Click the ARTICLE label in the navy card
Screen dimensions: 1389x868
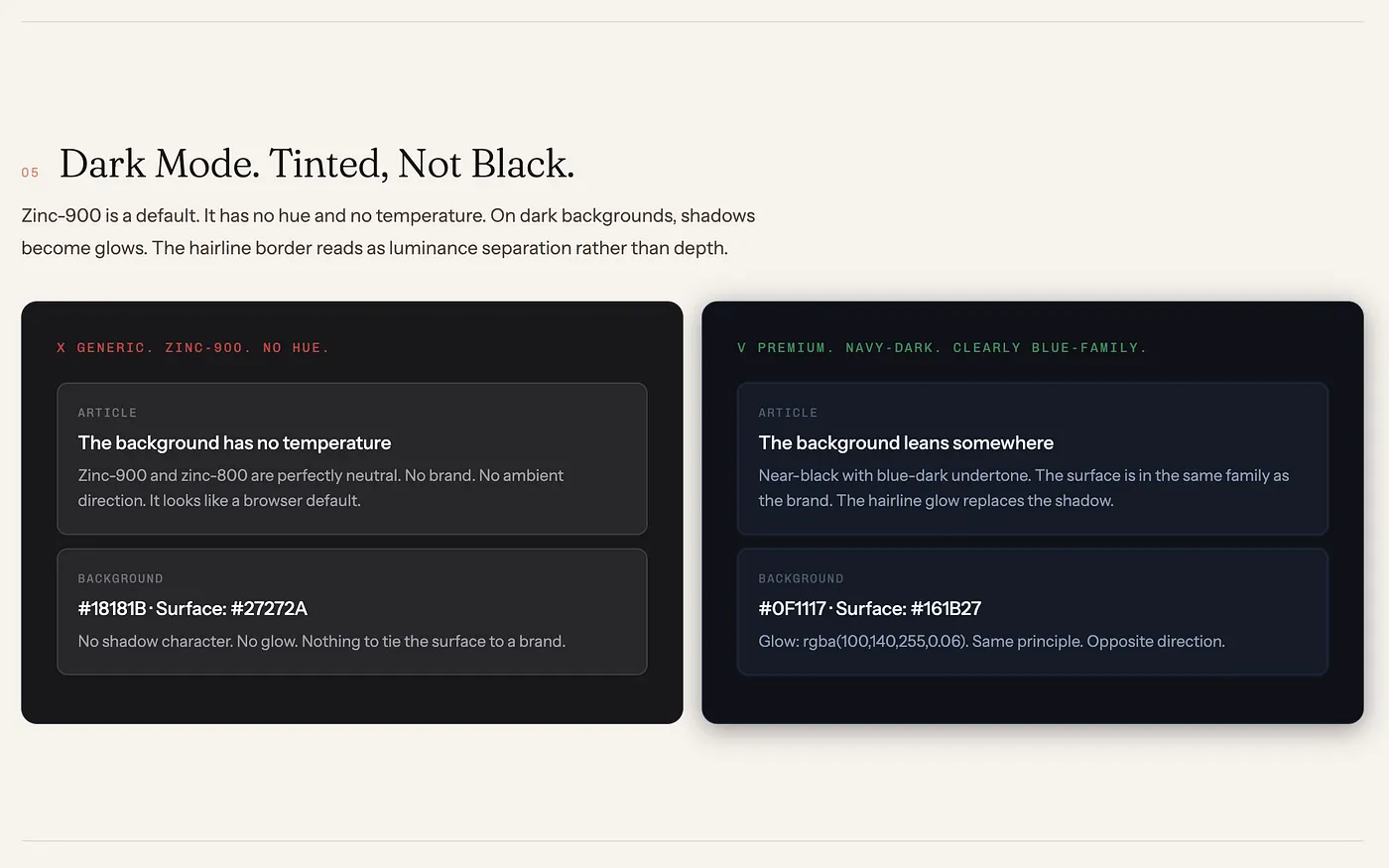click(788, 413)
